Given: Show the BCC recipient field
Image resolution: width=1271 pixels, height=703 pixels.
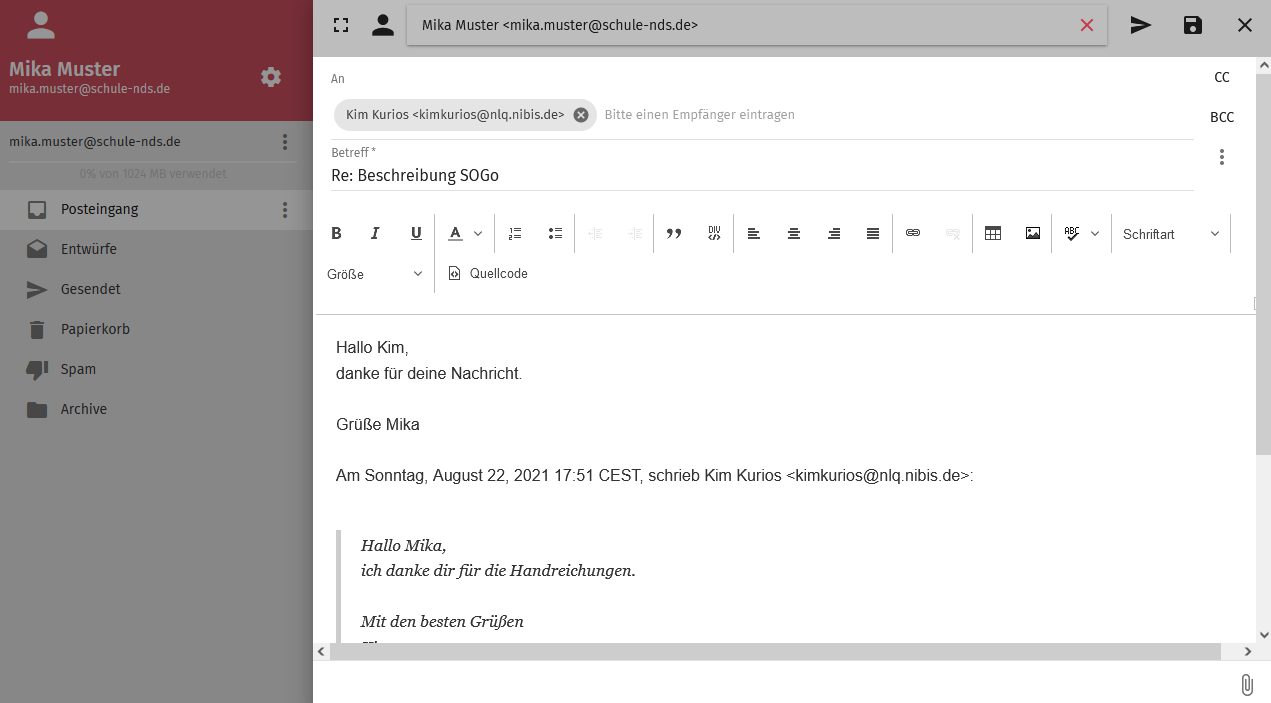Looking at the screenshot, I should (1222, 117).
